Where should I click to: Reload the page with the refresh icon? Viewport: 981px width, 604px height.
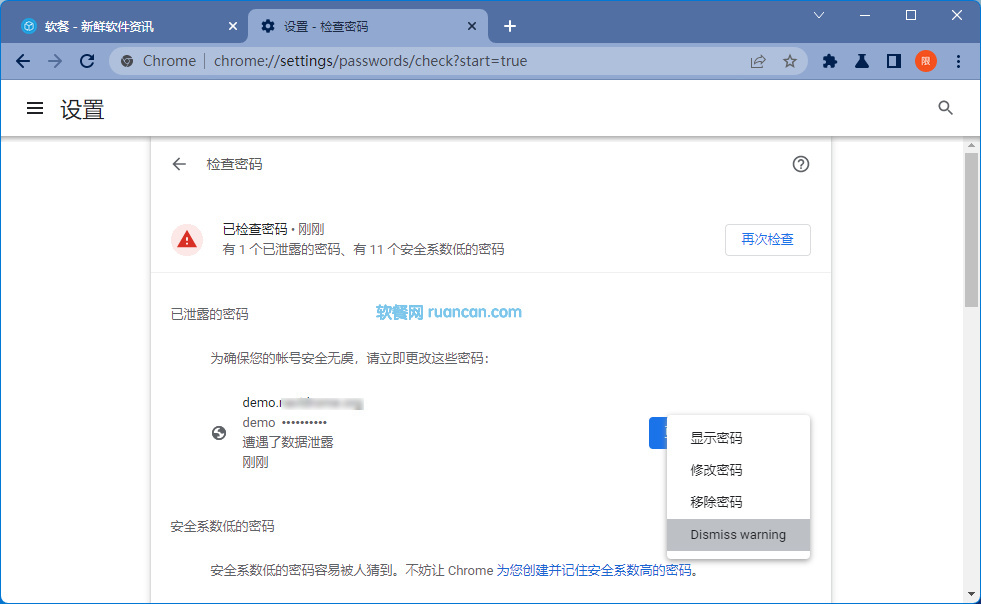click(x=87, y=61)
